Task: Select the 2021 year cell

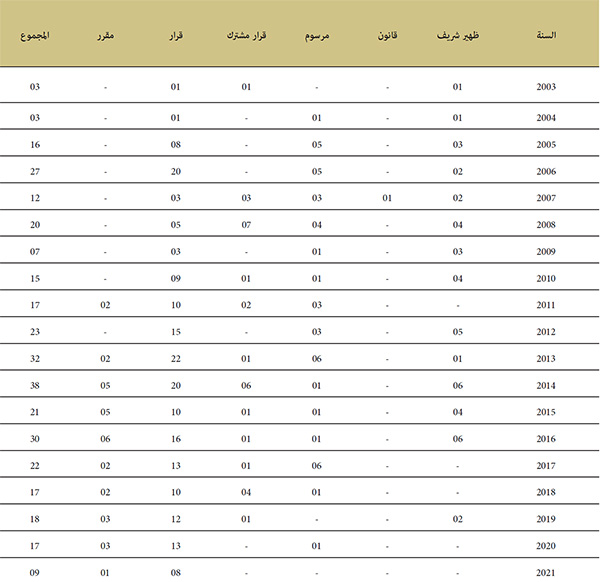Action: click(x=546, y=573)
